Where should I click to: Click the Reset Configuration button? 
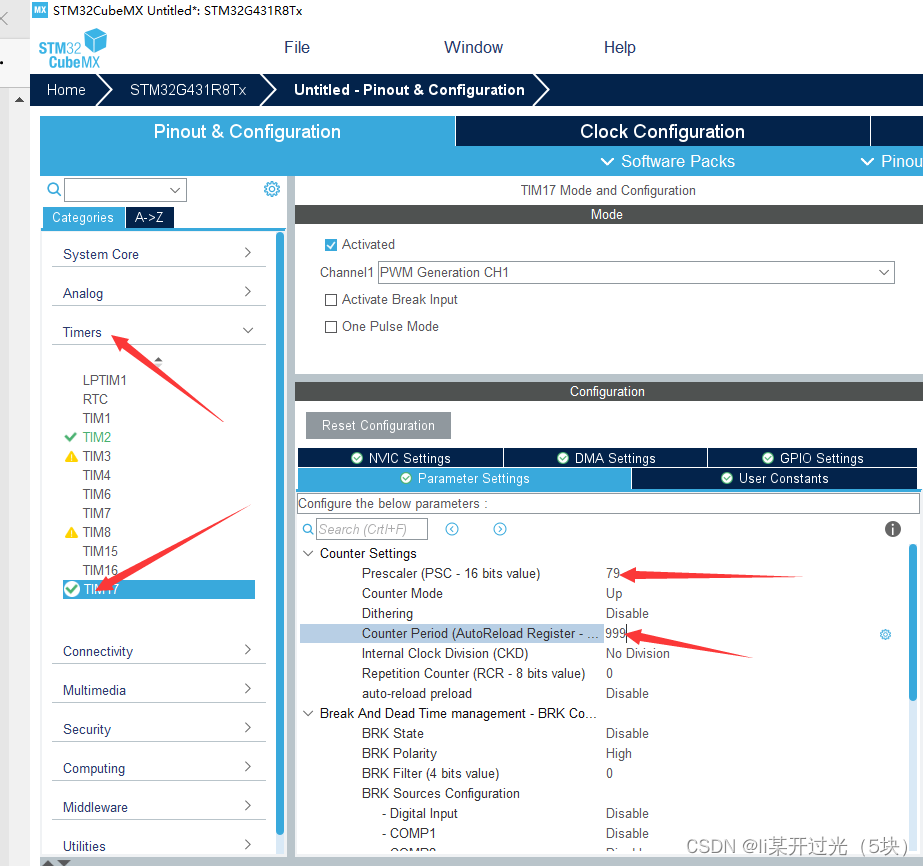point(379,425)
